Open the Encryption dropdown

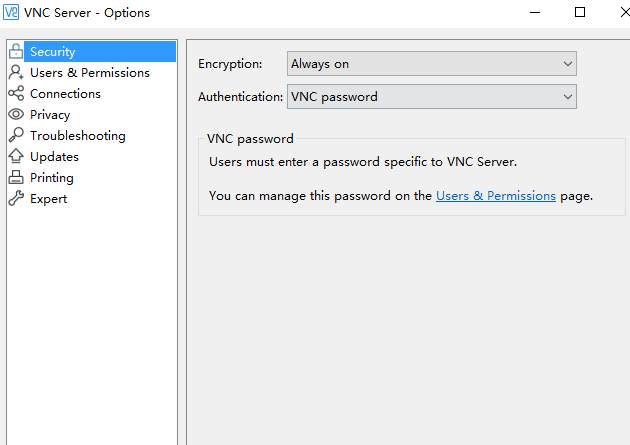[431, 64]
